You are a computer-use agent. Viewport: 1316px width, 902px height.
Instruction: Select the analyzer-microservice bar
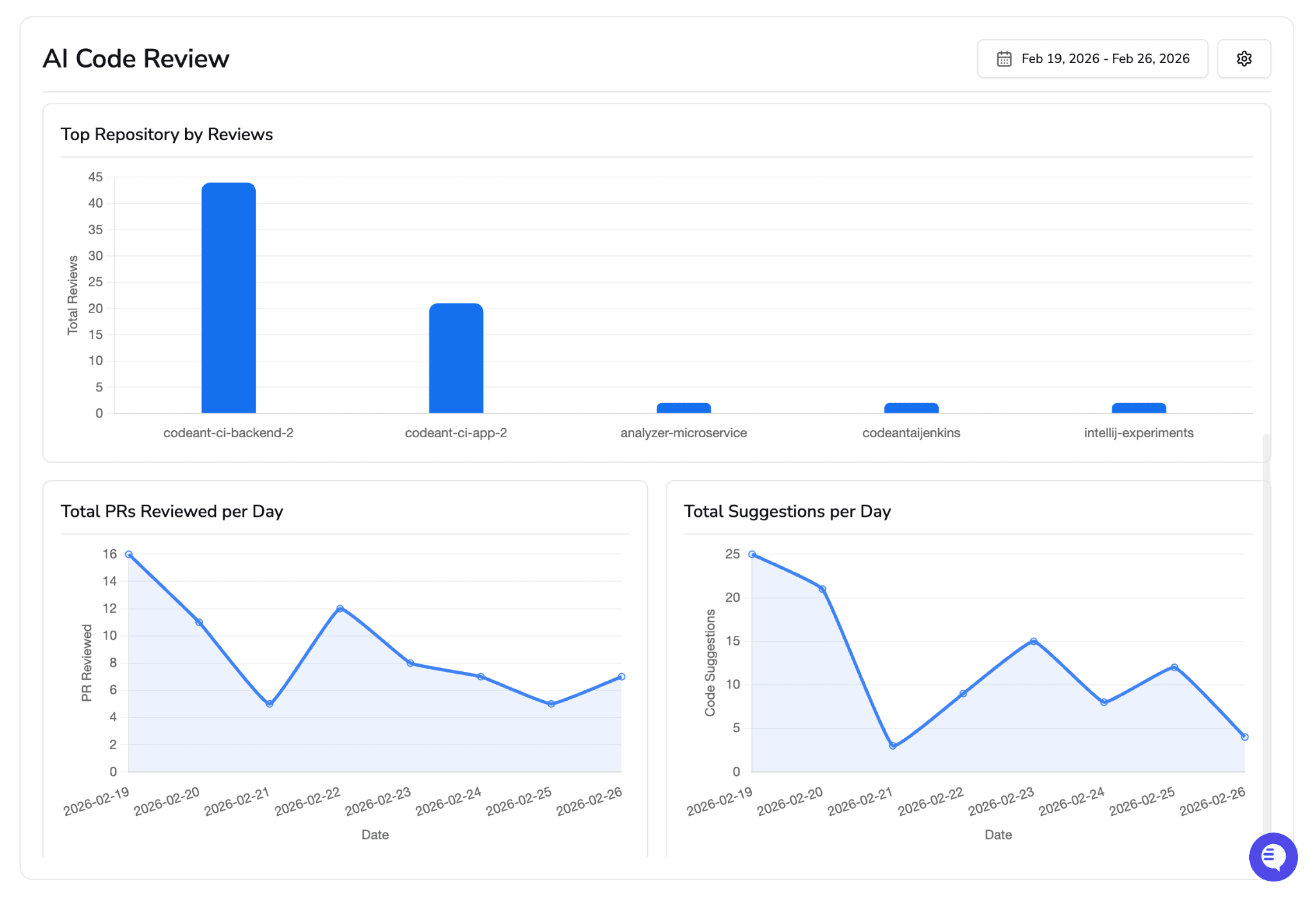tap(683, 408)
